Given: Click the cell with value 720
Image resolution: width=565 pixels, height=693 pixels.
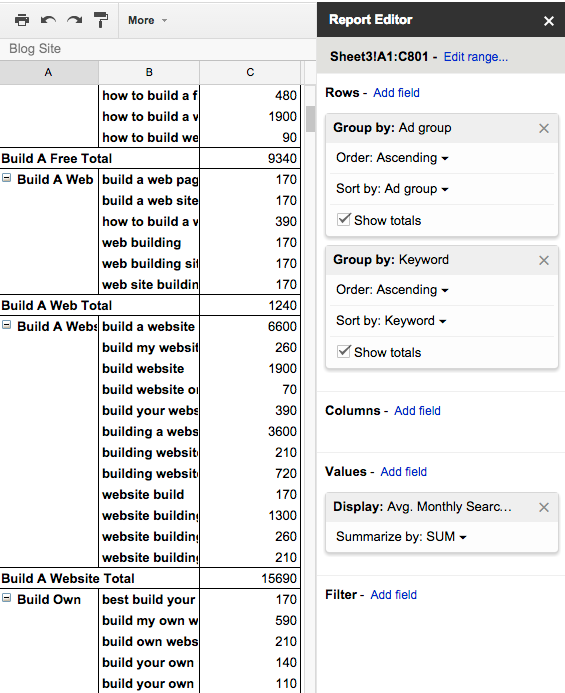Looking at the screenshot, I should (250, 473).
